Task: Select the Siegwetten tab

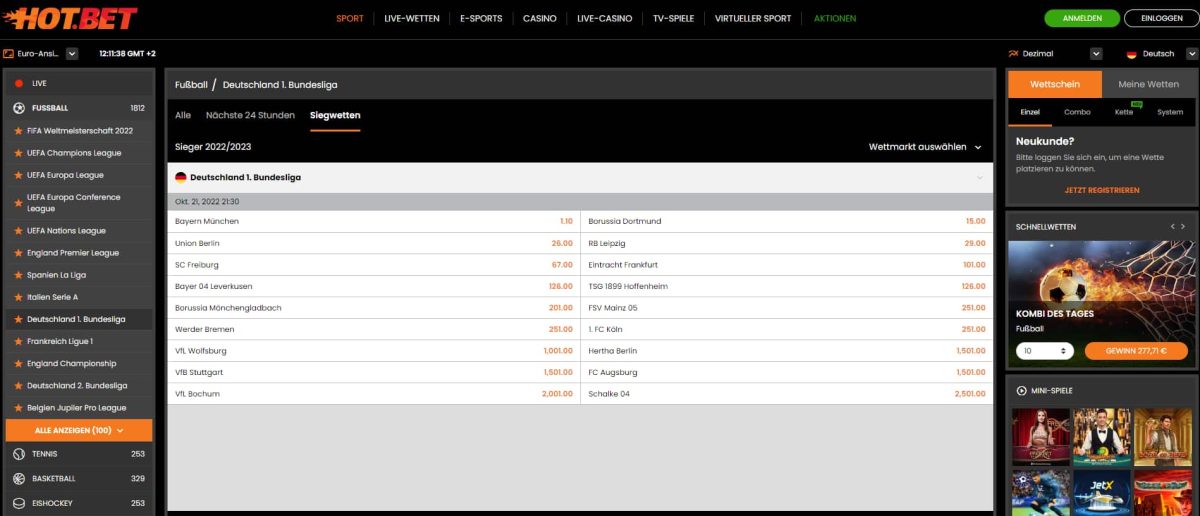Action: (x=335, y=115)
